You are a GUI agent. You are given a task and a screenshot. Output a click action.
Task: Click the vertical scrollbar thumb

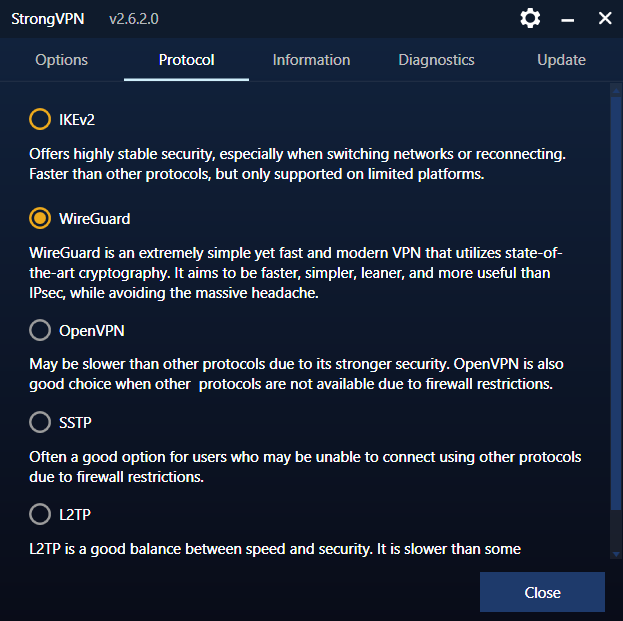(x=616, y=303)
